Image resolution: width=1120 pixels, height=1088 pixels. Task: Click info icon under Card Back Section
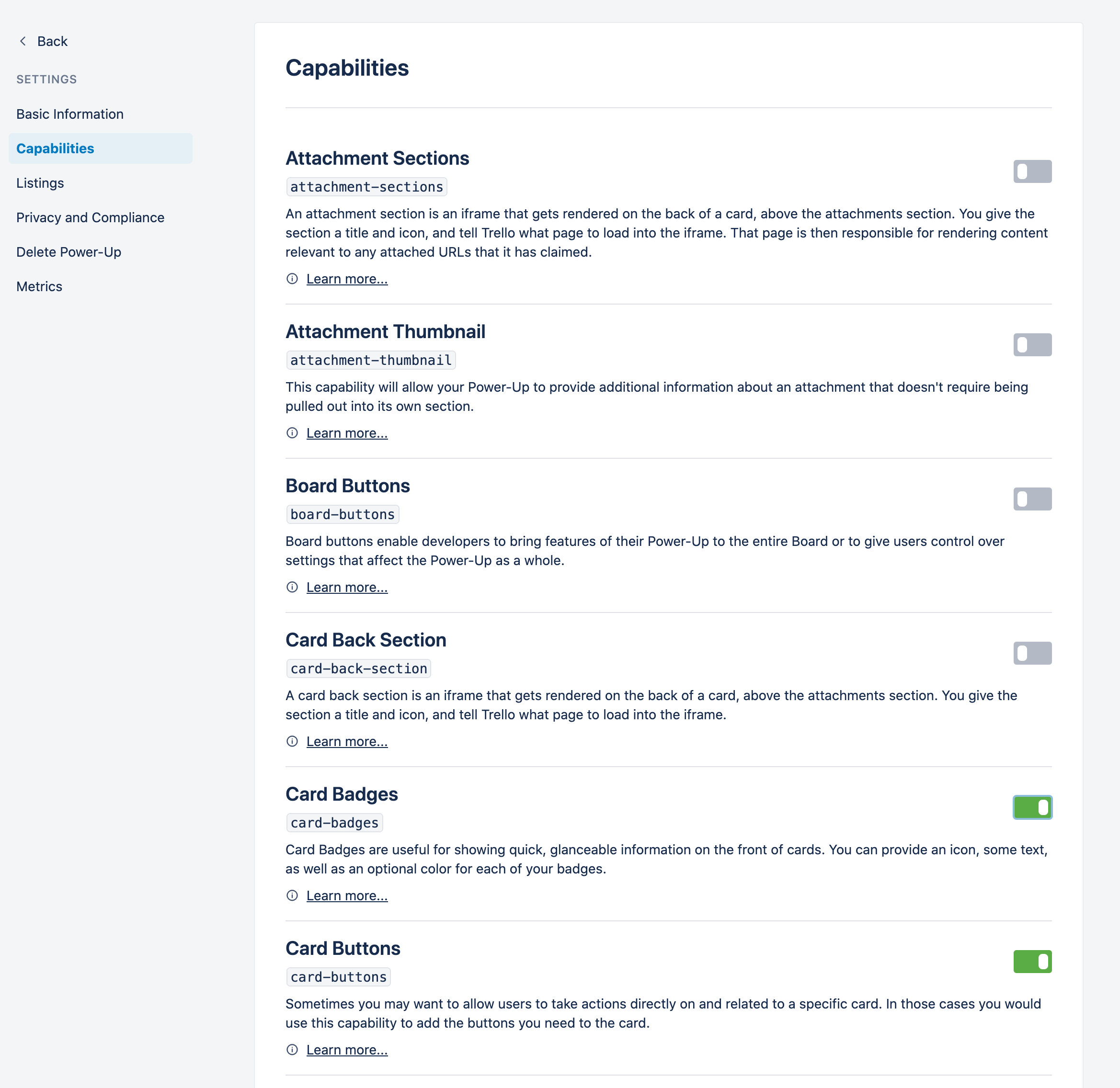[x=292, y=742]
